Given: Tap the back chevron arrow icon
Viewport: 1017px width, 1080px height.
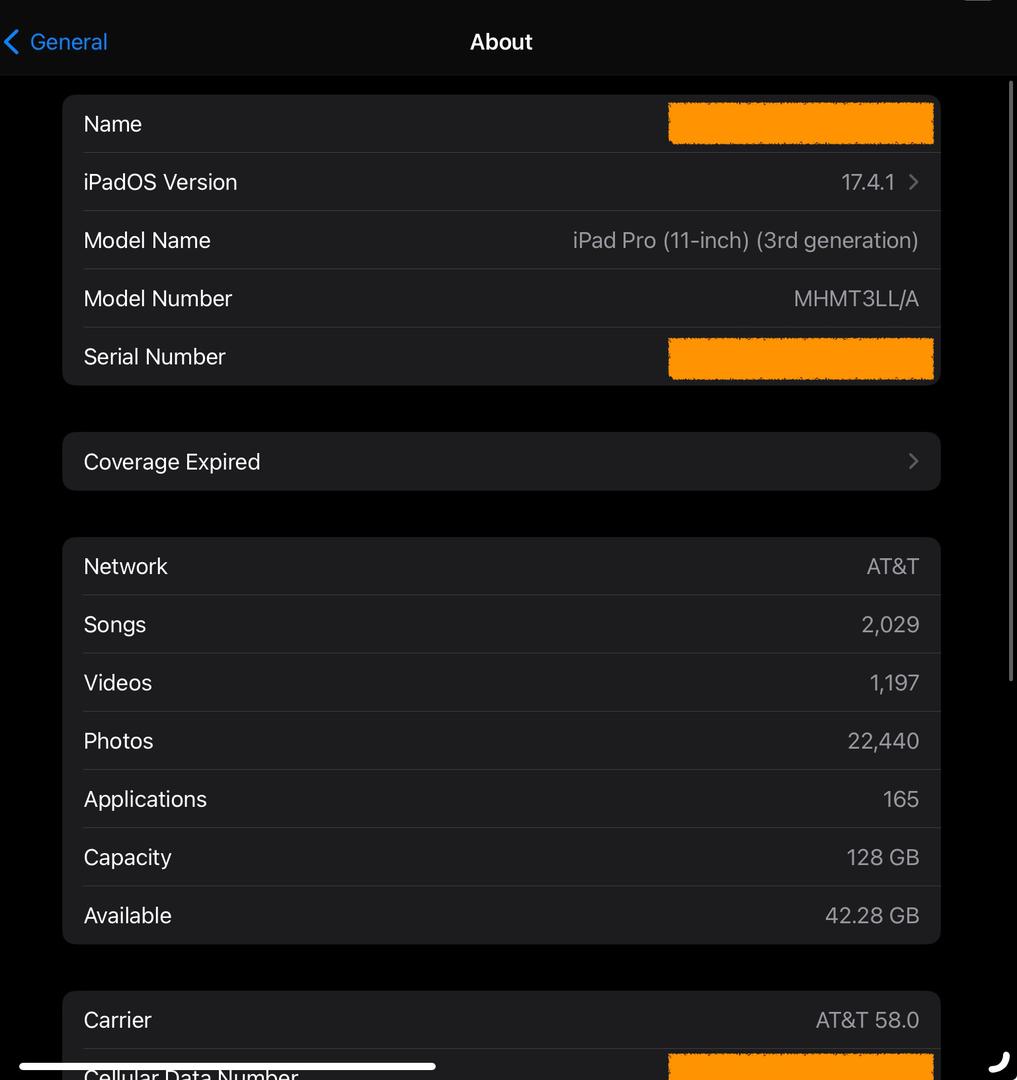Looking at the screenshot, I should pos(12,42).
